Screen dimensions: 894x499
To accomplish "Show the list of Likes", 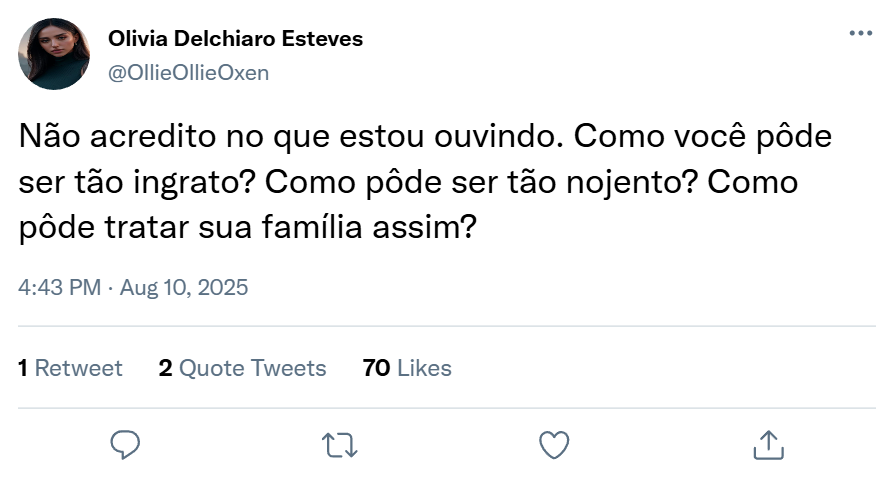I will [424, 368].
